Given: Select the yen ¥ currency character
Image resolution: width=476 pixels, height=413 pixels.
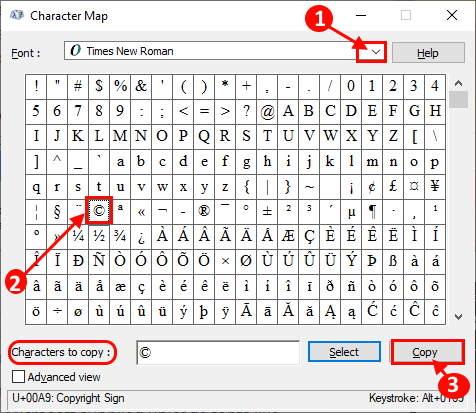Looking at the screenshot, I should (435, 186).
